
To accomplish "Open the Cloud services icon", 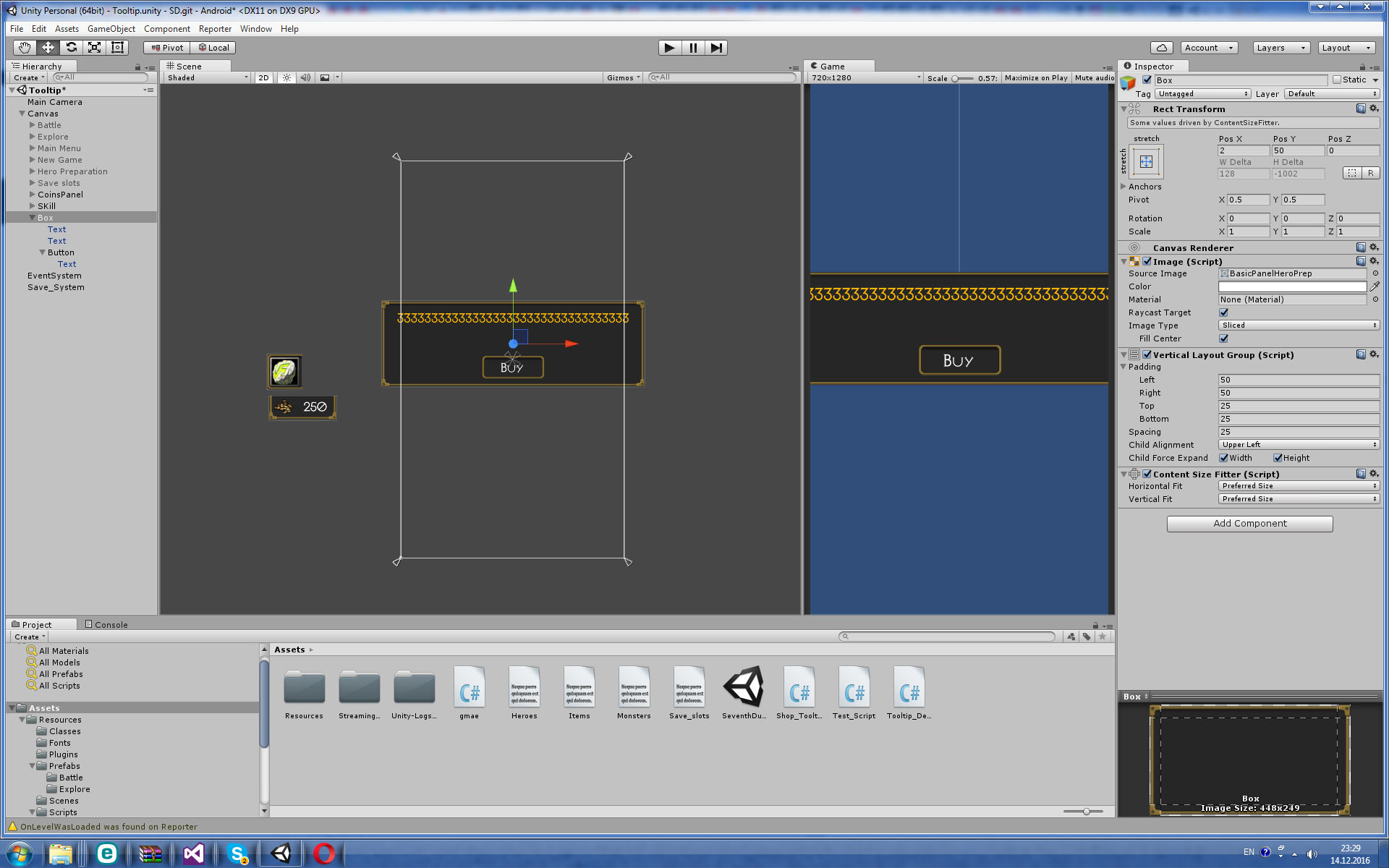I will click(1161, 48).
